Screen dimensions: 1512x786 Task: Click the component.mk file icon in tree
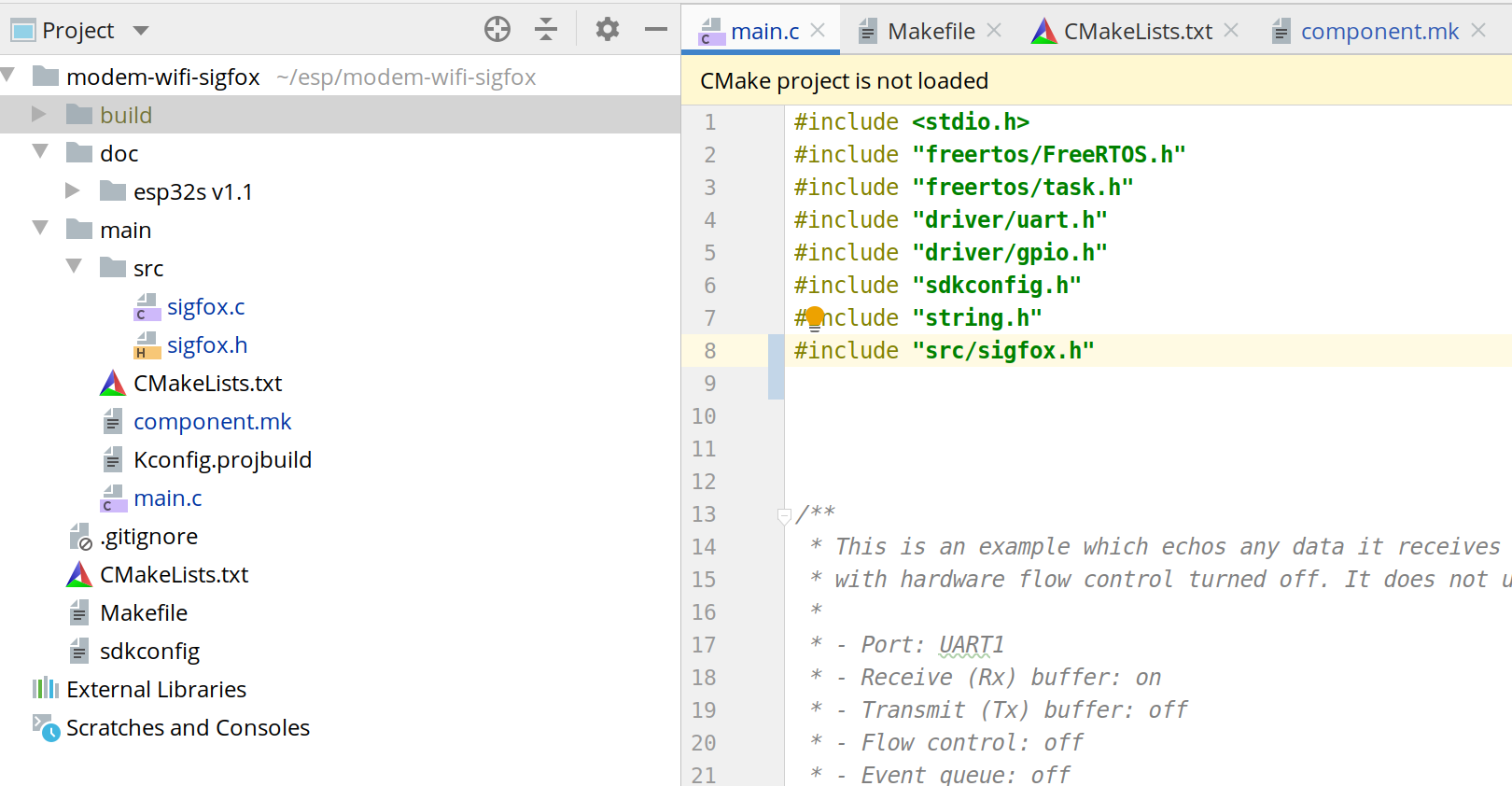(113, 421)
